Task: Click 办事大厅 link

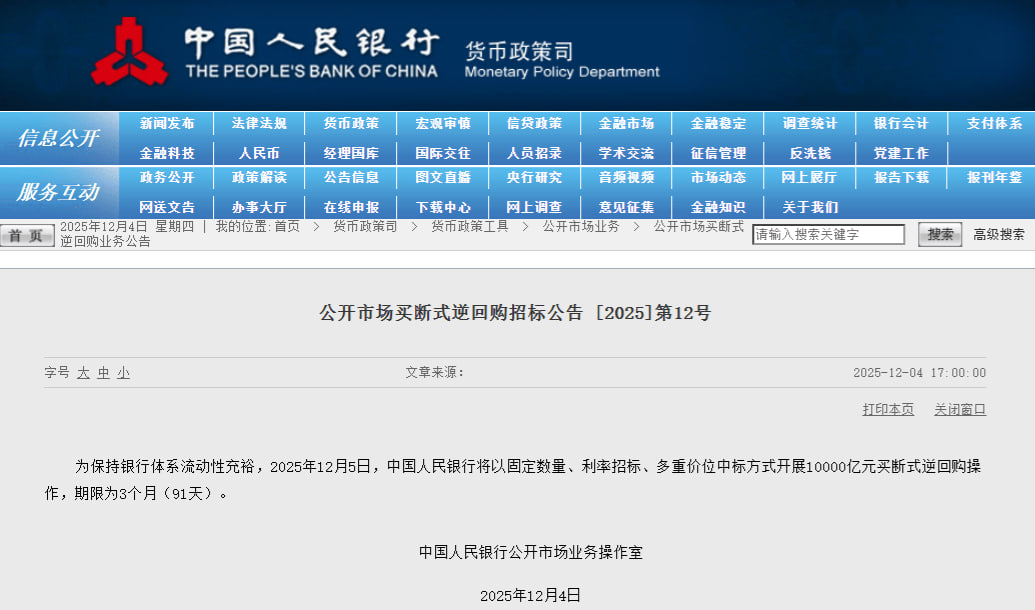Action: pos(259,207)
